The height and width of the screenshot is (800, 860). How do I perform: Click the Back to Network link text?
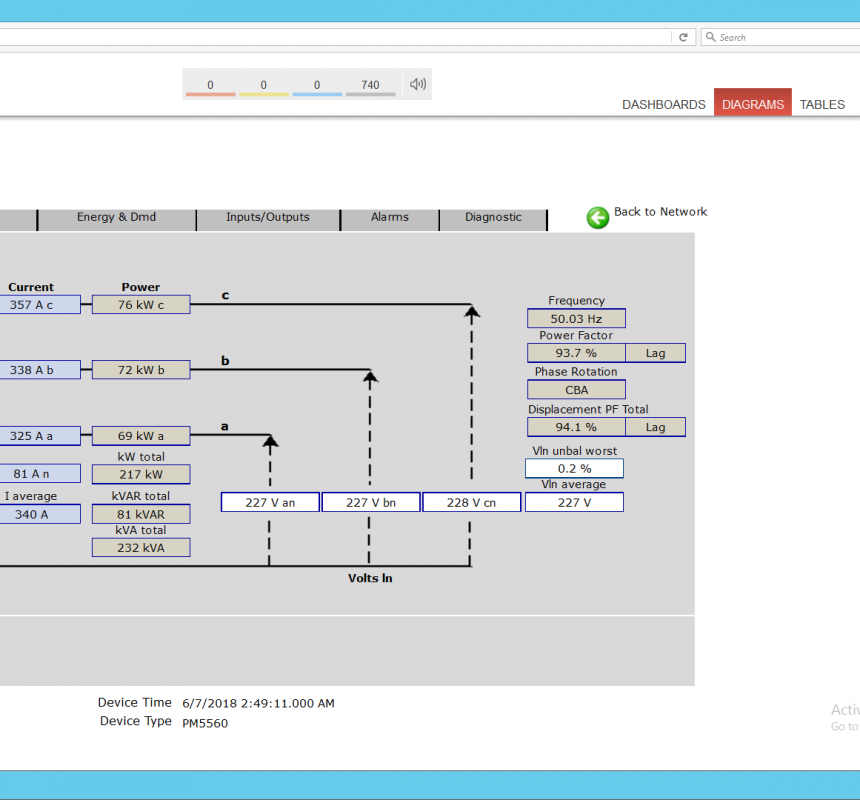pos(660,212)
